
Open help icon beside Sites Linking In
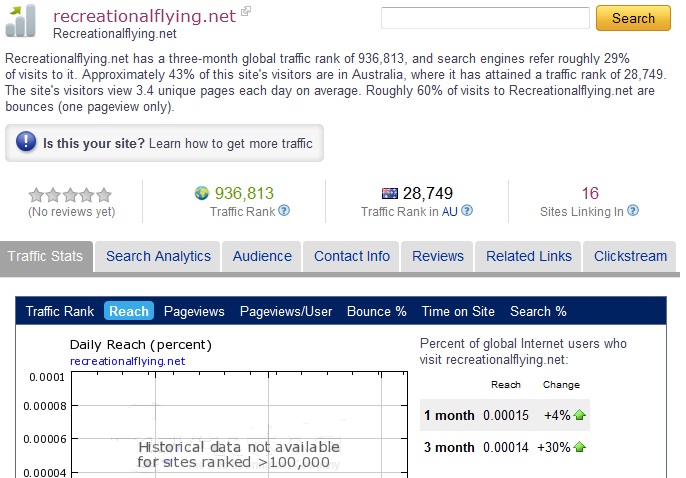(633, 211)
